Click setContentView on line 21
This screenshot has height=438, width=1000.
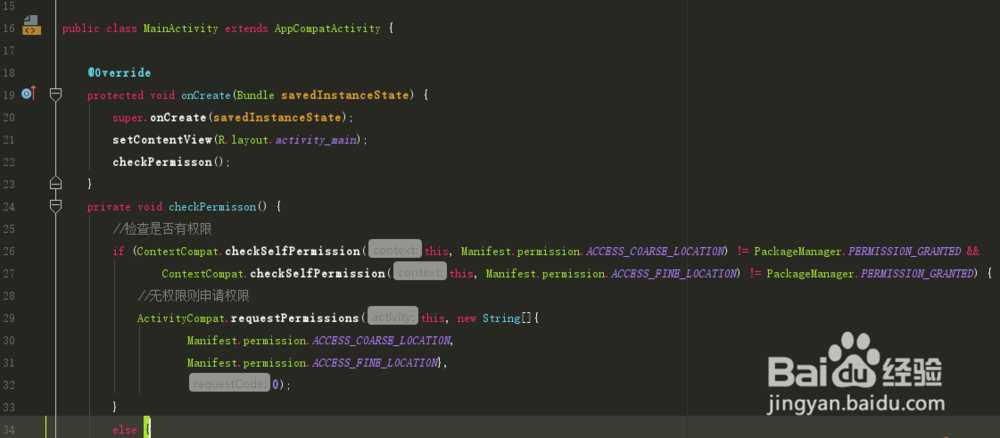tap(162, 140)
